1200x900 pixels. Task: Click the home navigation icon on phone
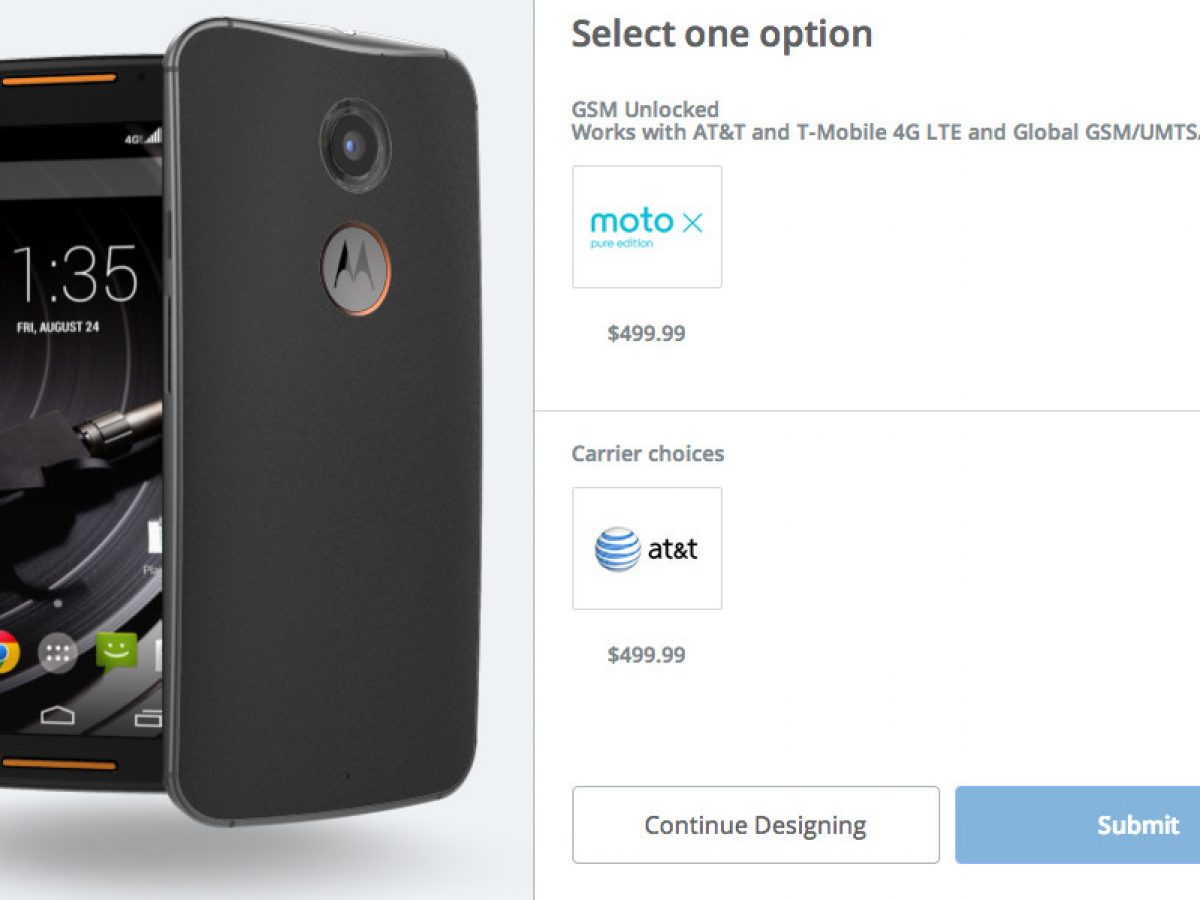click(x=57, y=716)
